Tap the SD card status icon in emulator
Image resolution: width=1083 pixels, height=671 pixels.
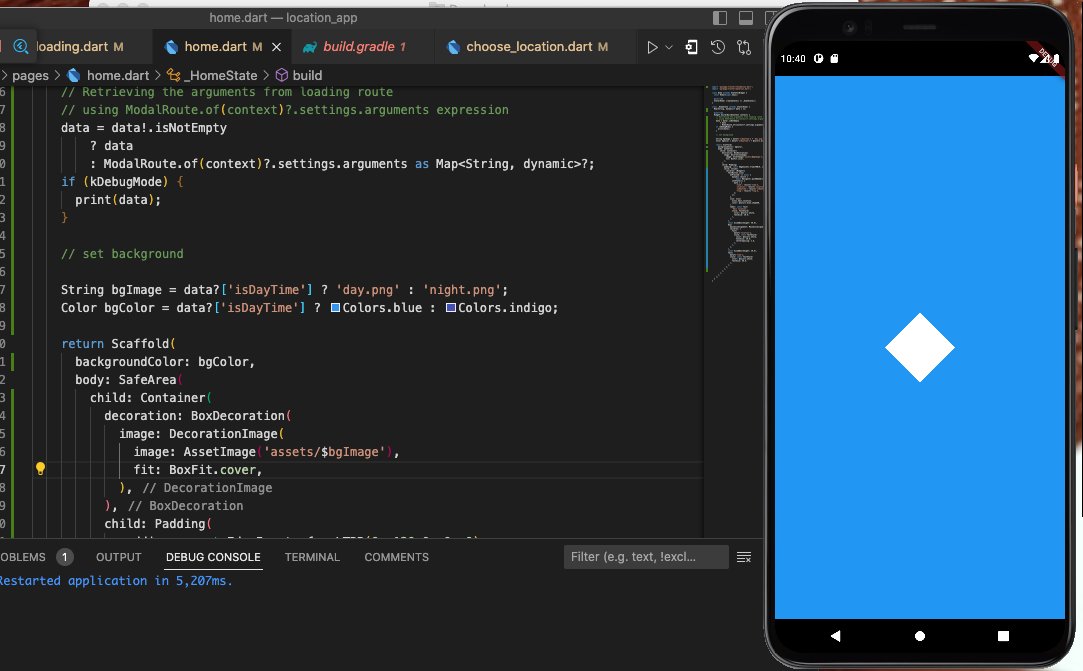pos(834,59)
